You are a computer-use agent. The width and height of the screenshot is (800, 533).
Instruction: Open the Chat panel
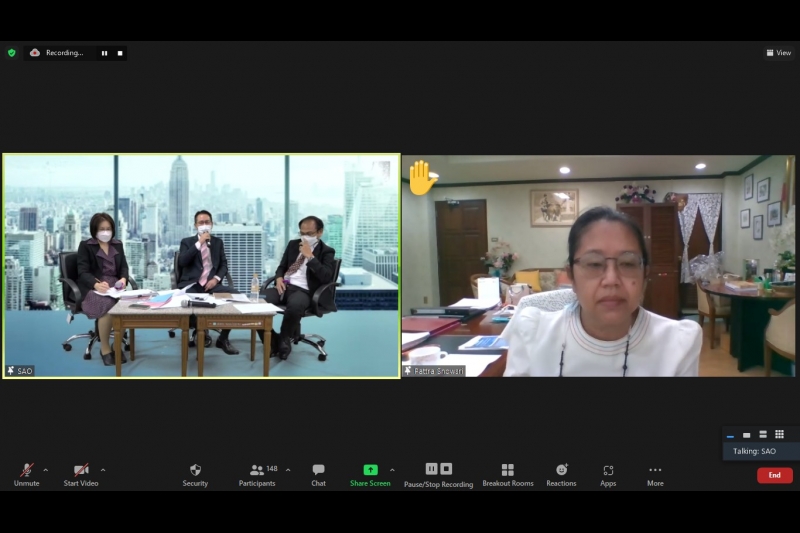tap(318, 474)
